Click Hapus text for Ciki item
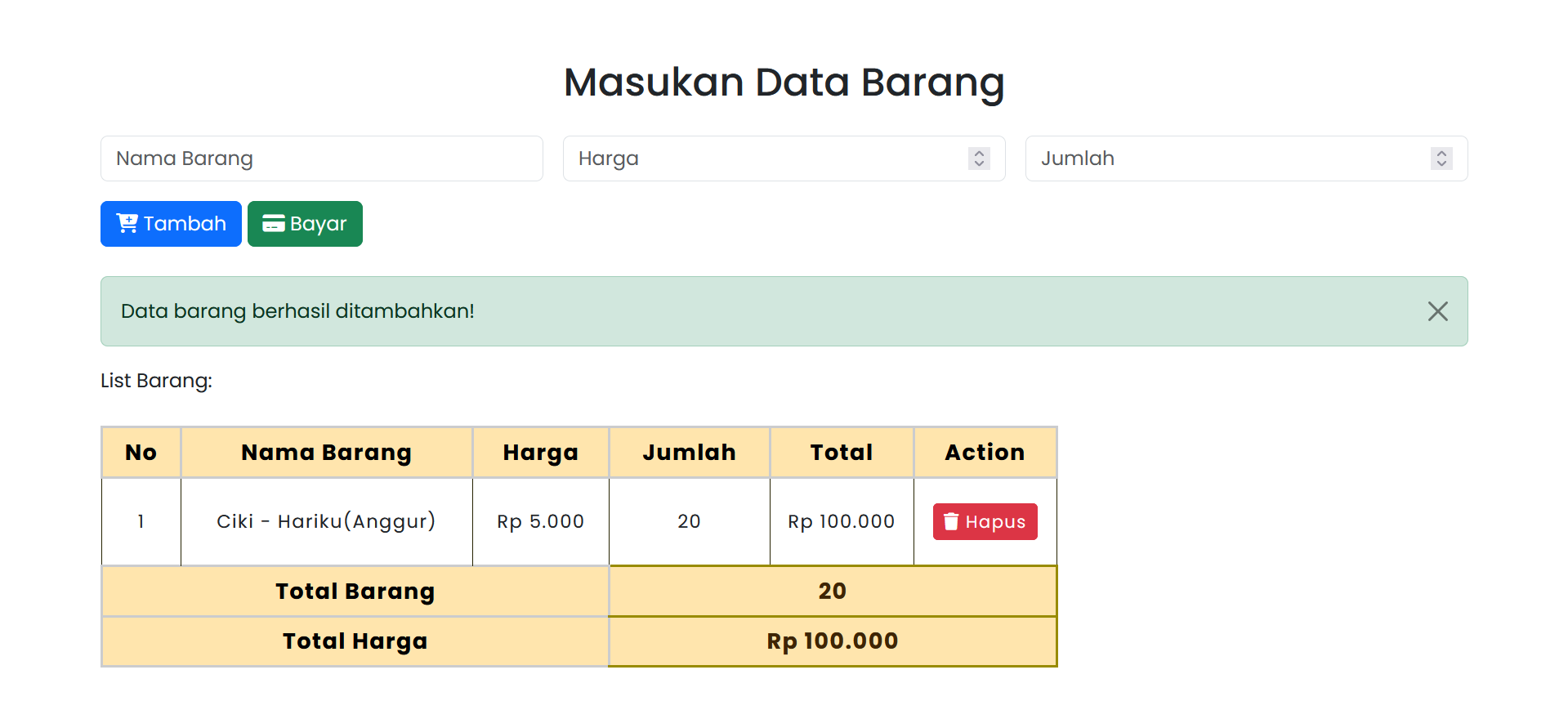The height and width of the screenshot is (710, 1568). (995, 522)
